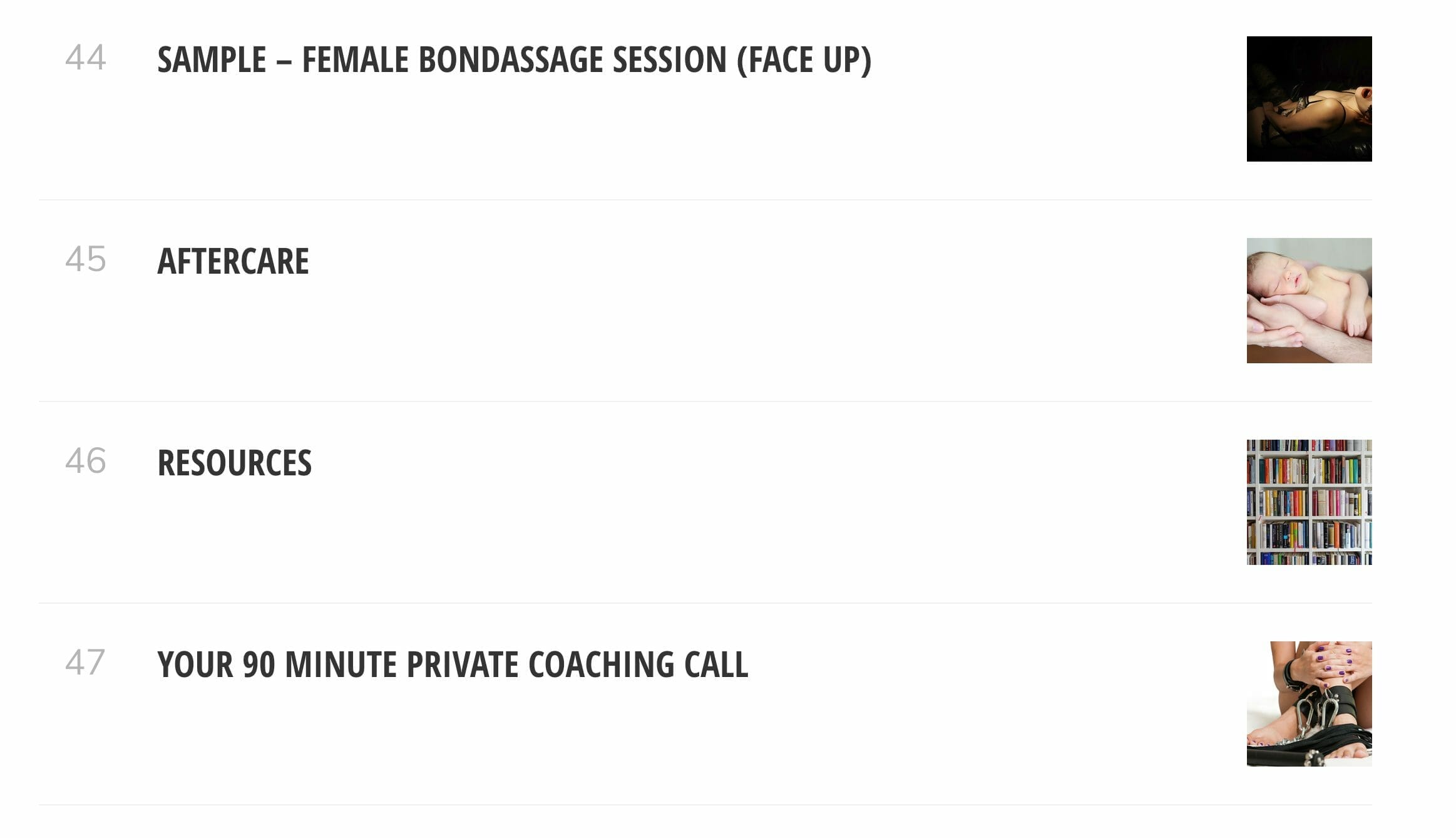Open the sleeping newborn image

pyautogui.click(x=1308, y=301)
